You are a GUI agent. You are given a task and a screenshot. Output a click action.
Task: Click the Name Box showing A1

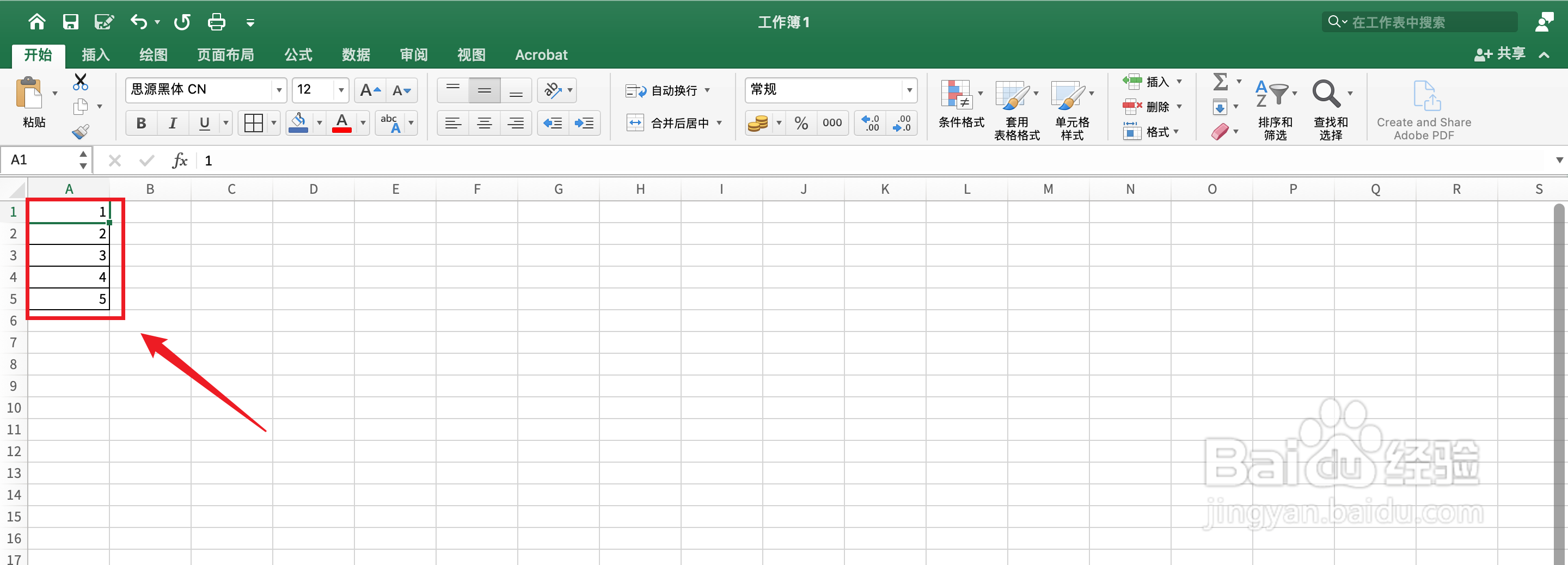[x=40, y=160]
